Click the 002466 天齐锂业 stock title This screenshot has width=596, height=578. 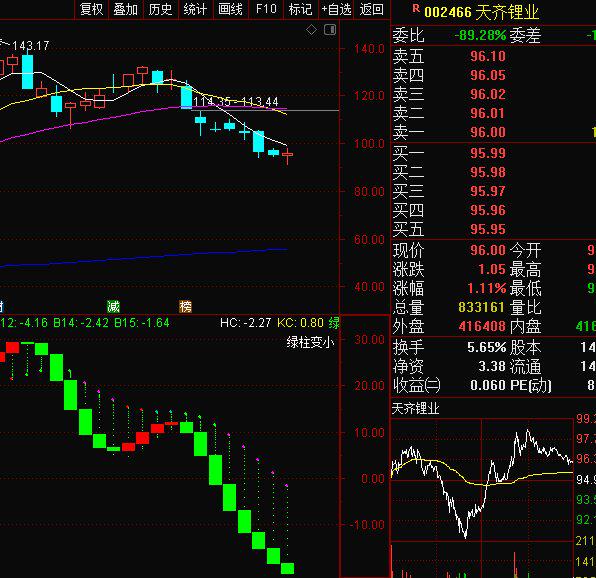[481, 13]
